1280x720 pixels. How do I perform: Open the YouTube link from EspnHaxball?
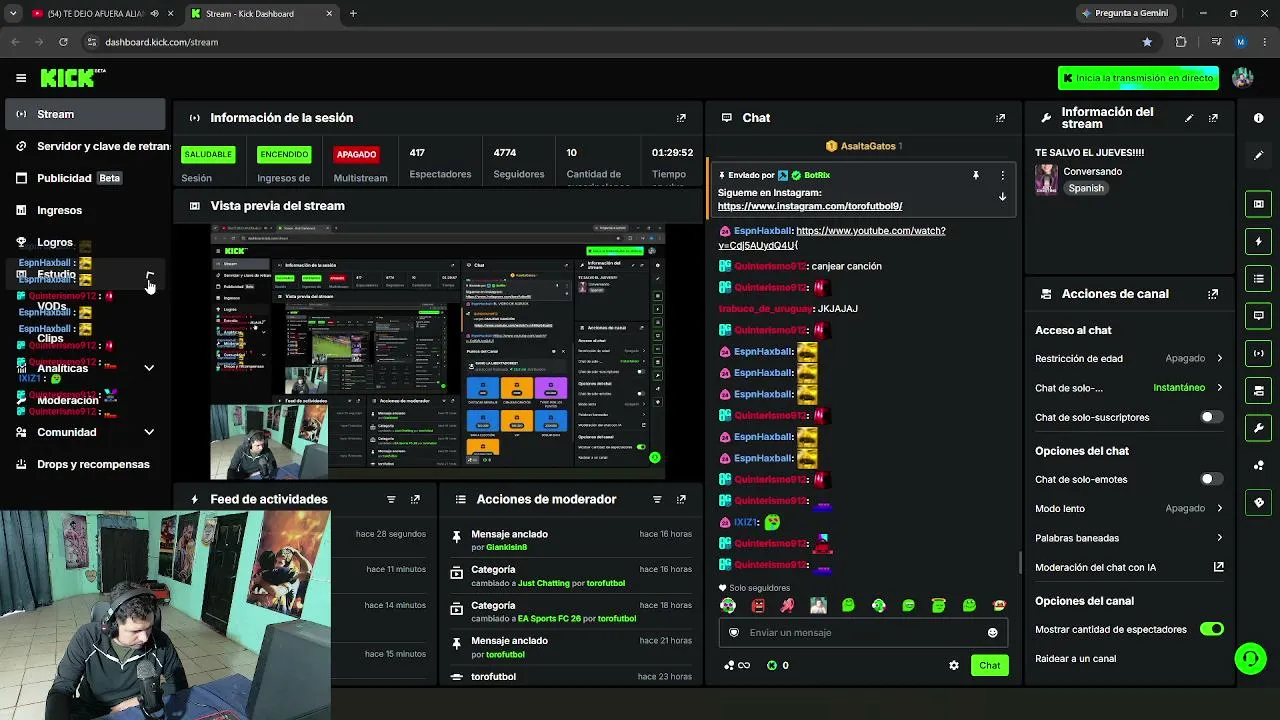[x=832, y=238]
